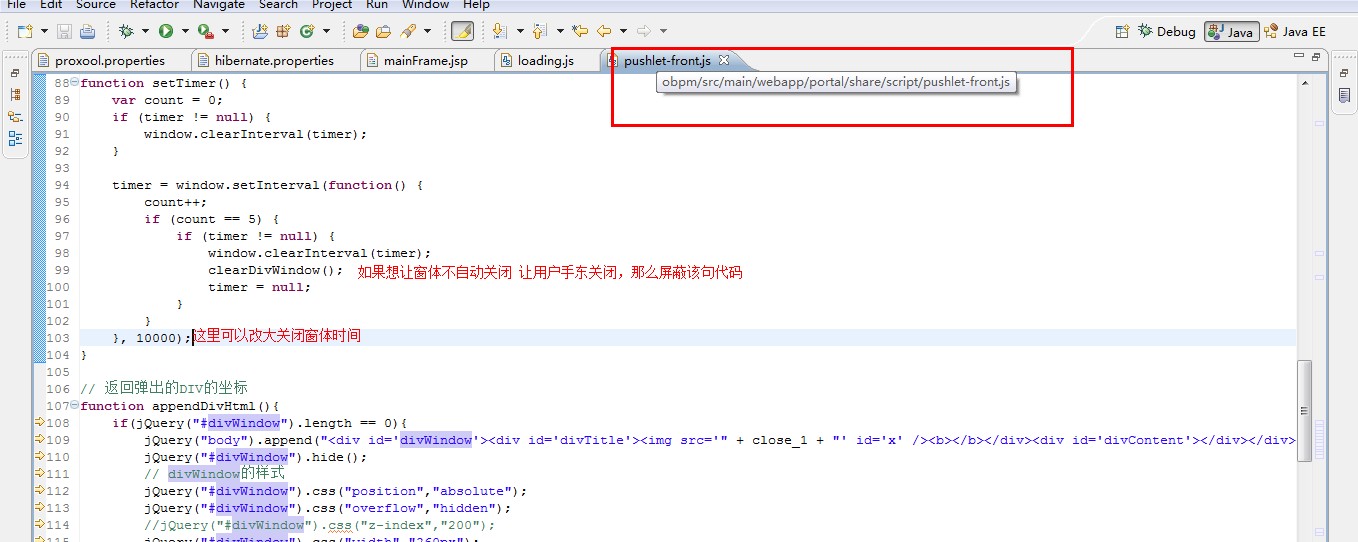Click the Run External Tools icon
Viewport: 1358px width, 542px height.
click(205, 32)
